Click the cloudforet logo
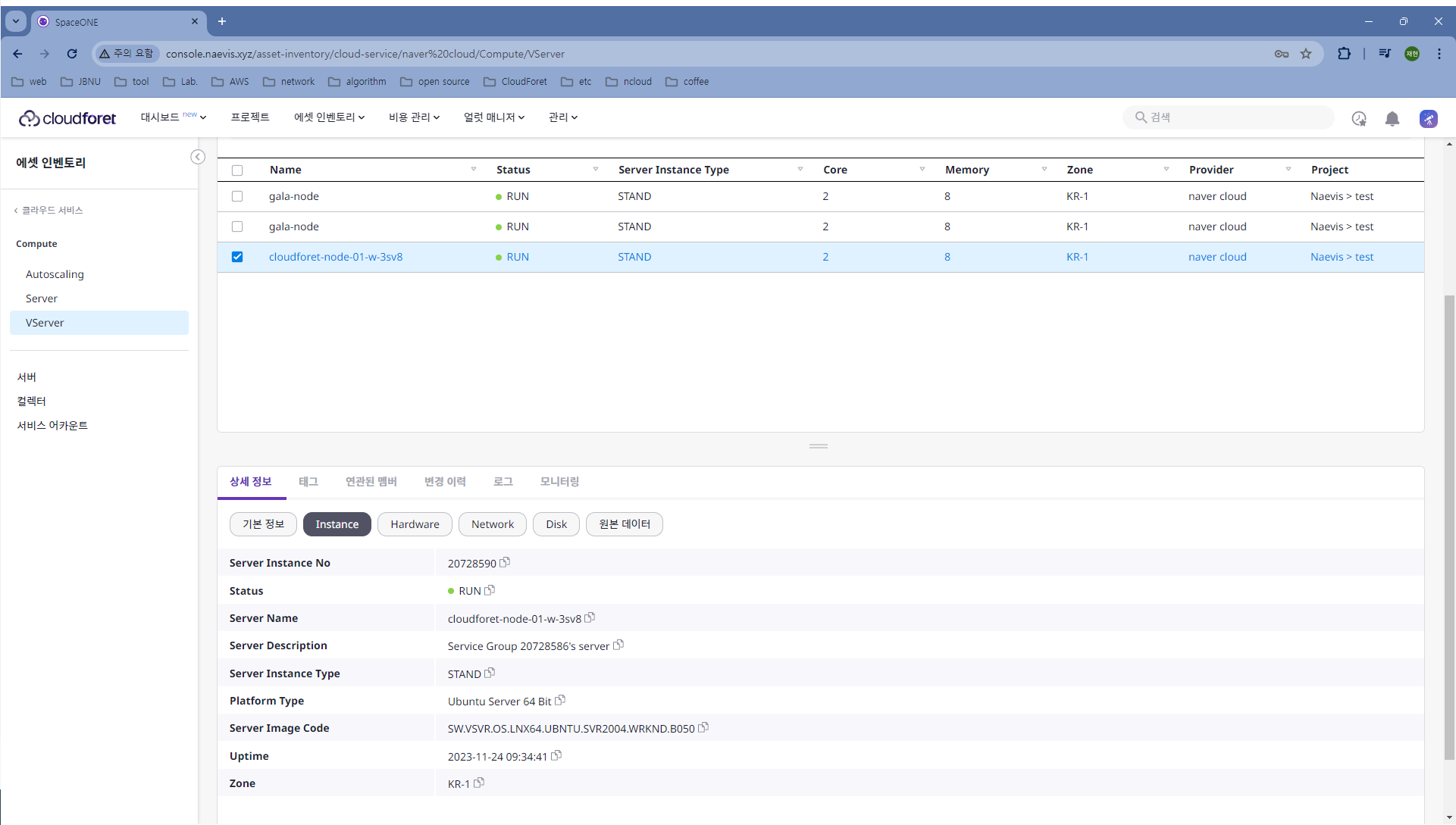Viewport: 1456px width, 825px height. point(67,117)
